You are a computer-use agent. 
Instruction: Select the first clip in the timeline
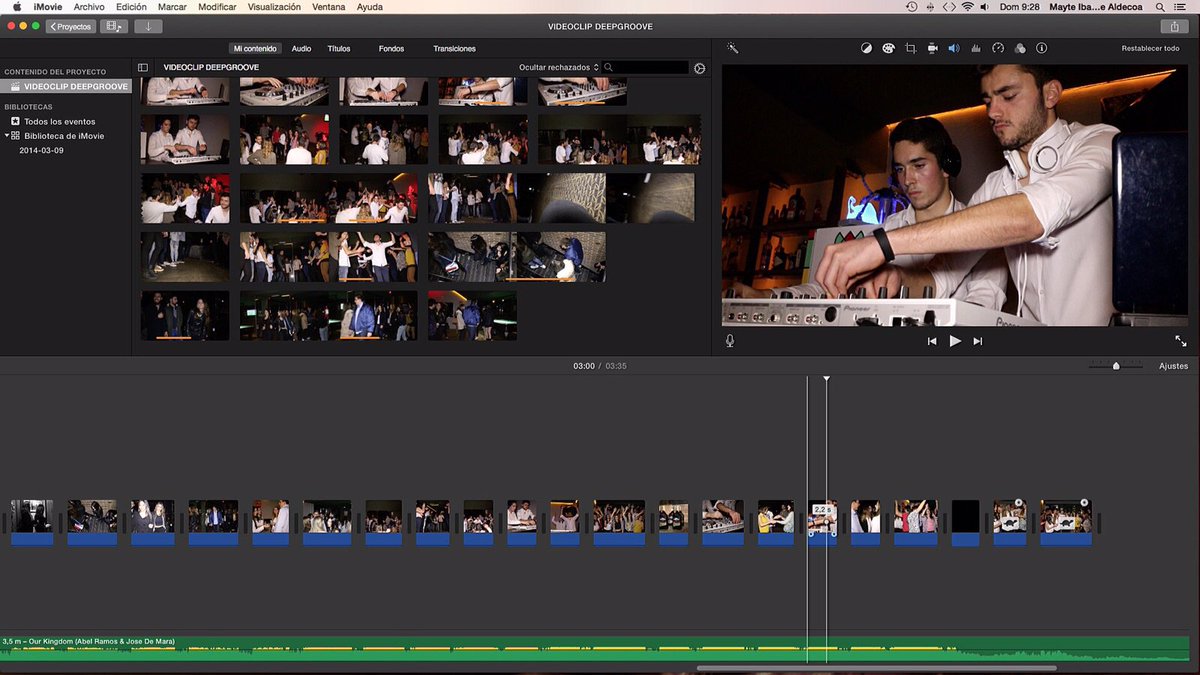click(31, 522)
